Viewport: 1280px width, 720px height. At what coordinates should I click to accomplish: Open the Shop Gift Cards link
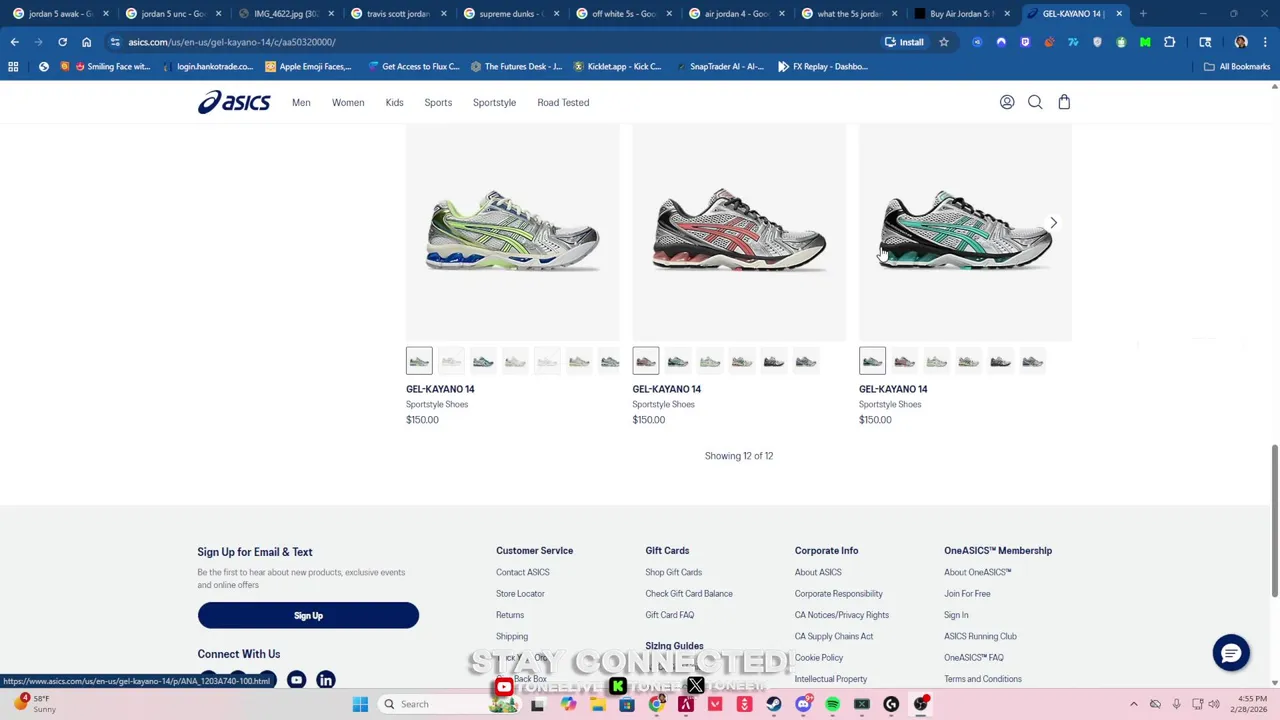[x=674, y=572]
